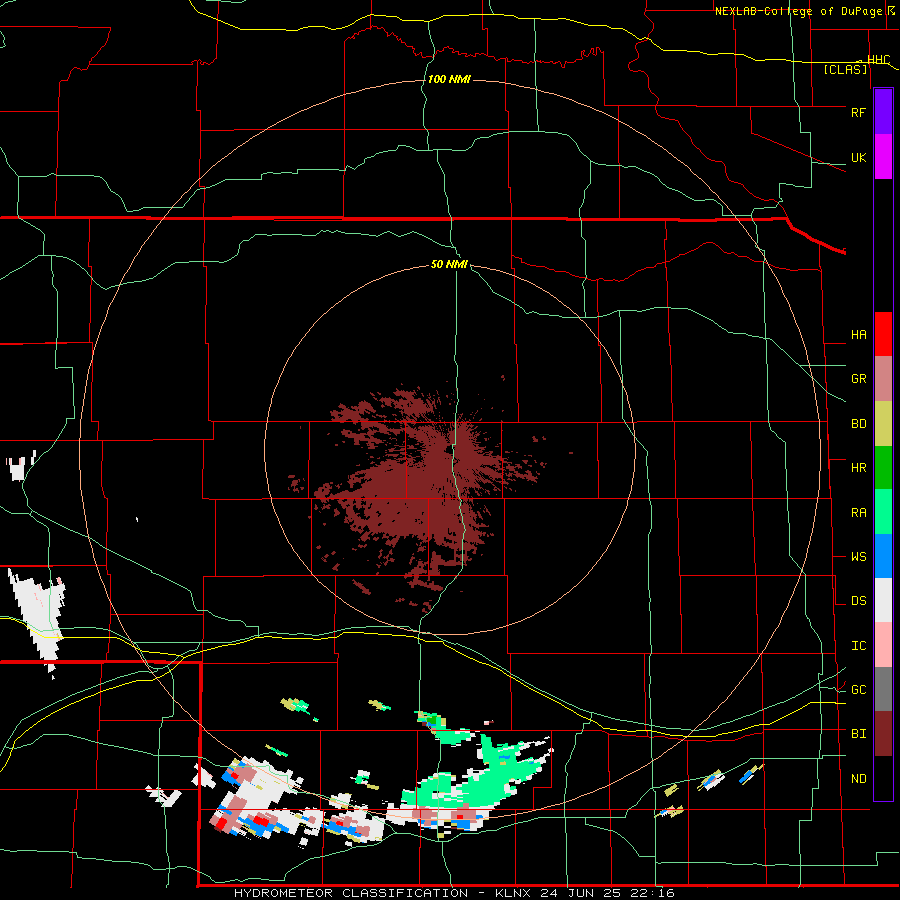The height and width of the screenshot is (900, 900).
Task: Click the HA red legend swatch
Action: point(883,334)
